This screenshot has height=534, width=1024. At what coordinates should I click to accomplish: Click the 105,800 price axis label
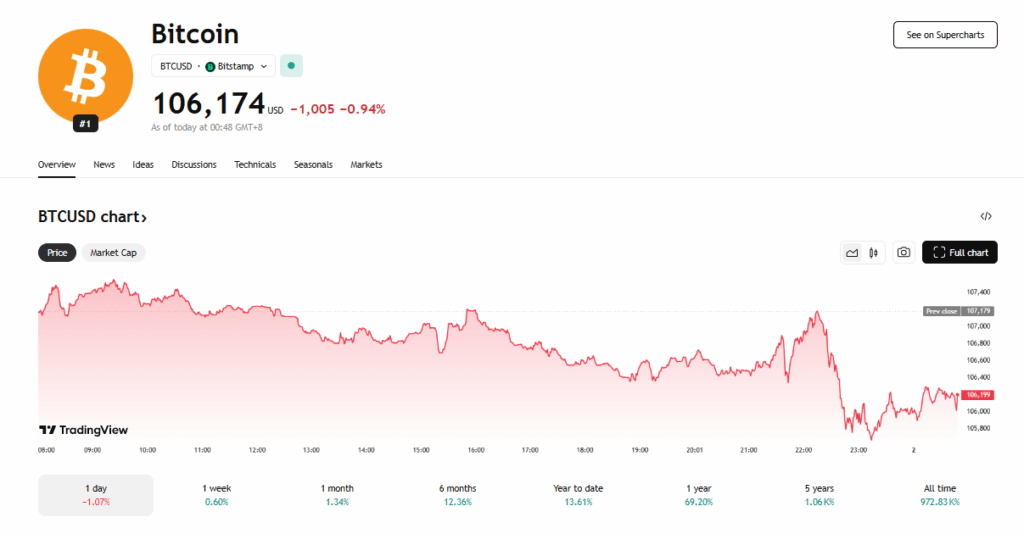click(x=978, y=428)
